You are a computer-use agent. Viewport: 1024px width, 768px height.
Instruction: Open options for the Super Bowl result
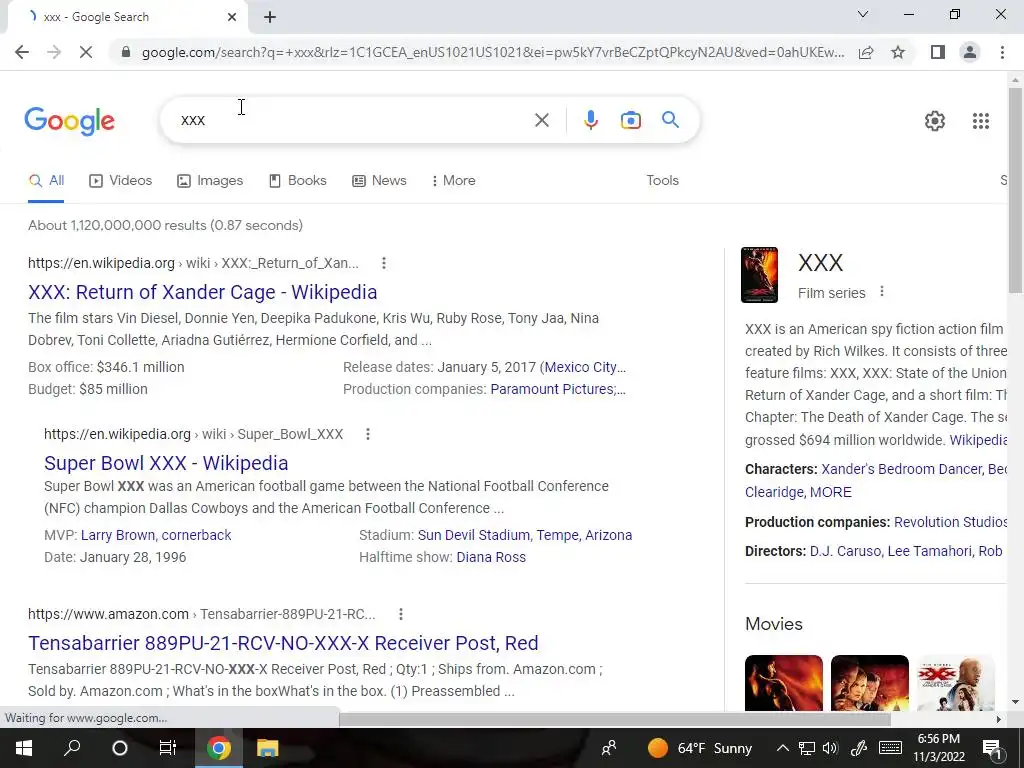pyautogui.click(x=368, y=434)
